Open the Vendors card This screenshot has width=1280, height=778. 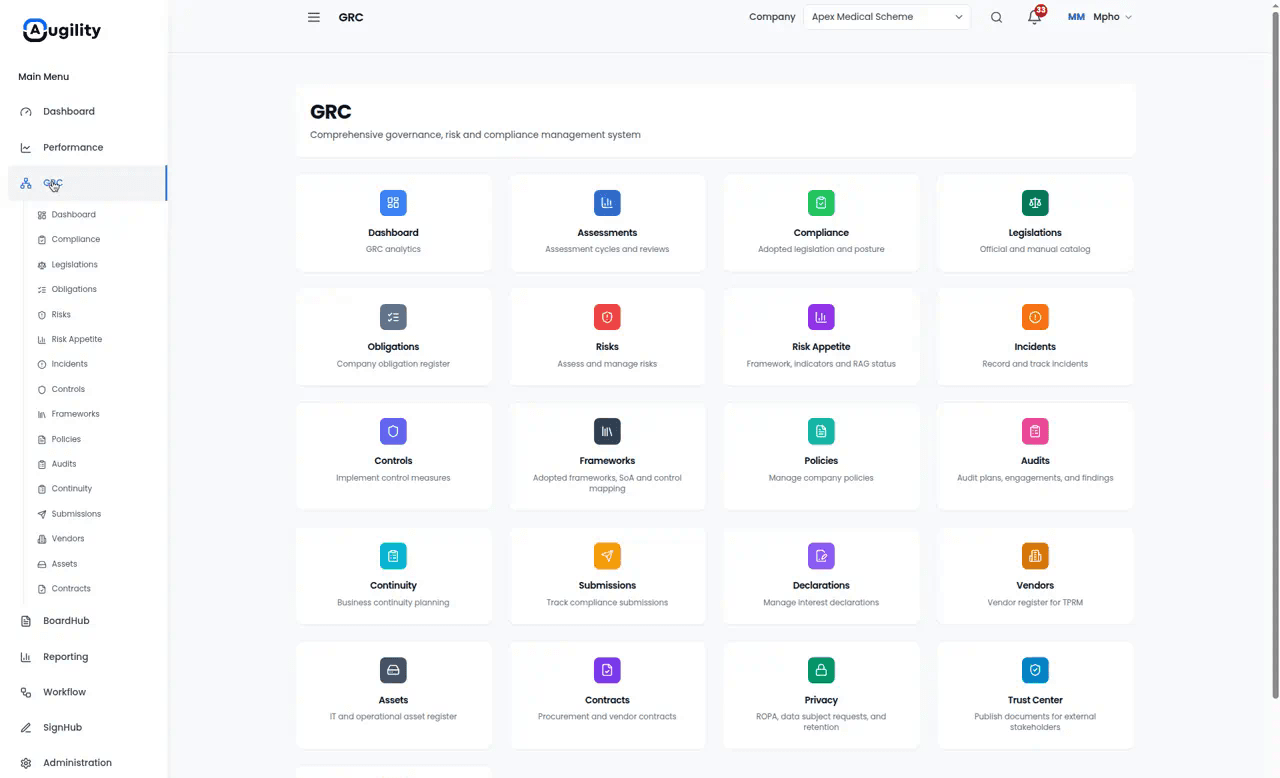[1035, 576]
